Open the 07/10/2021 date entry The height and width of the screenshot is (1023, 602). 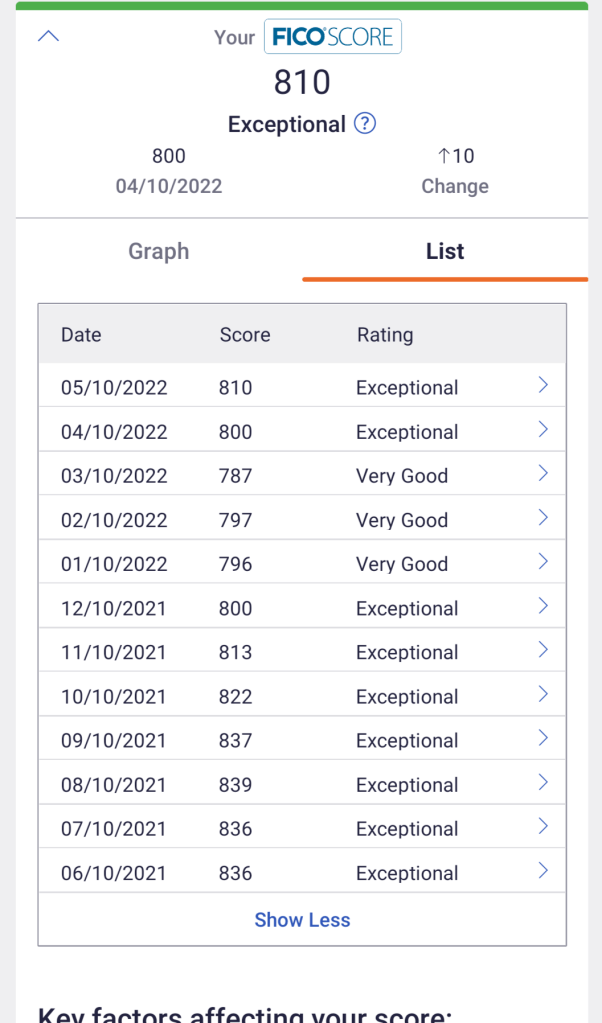click(x=113, y=829)
